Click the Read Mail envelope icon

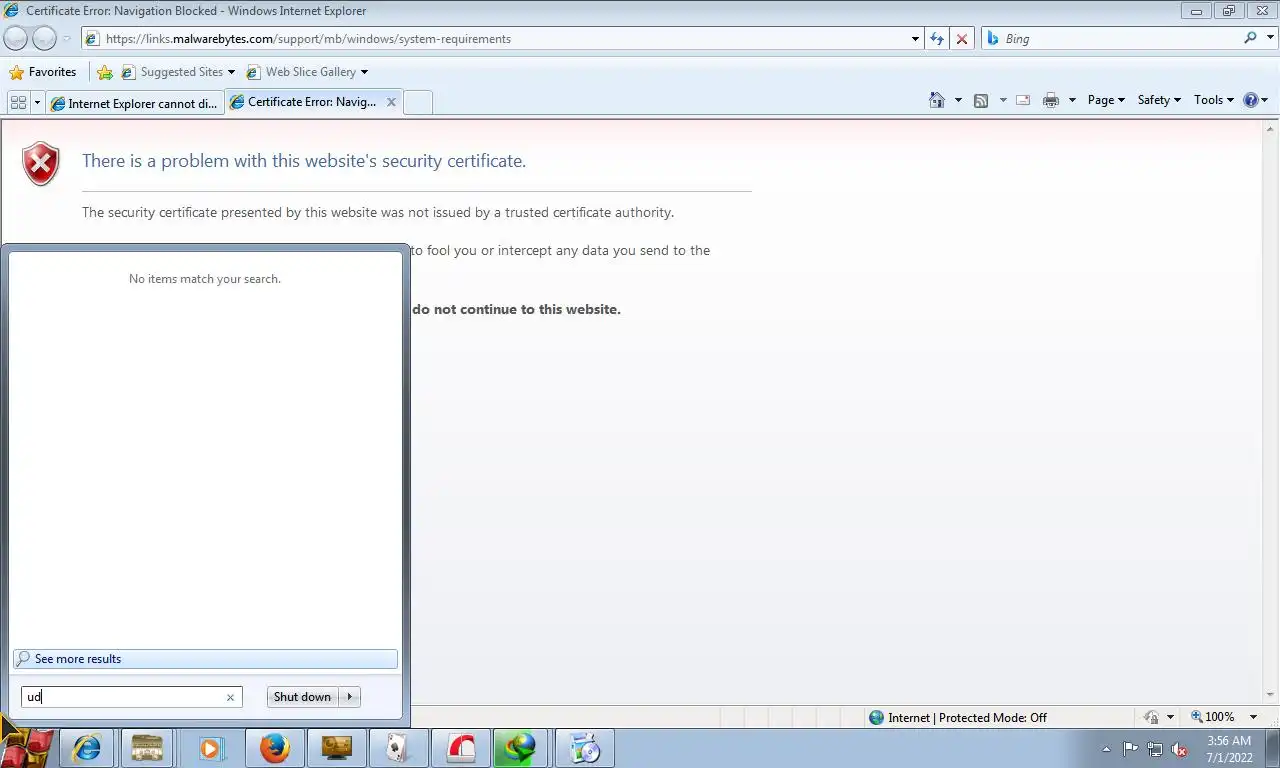(1023, 100)
